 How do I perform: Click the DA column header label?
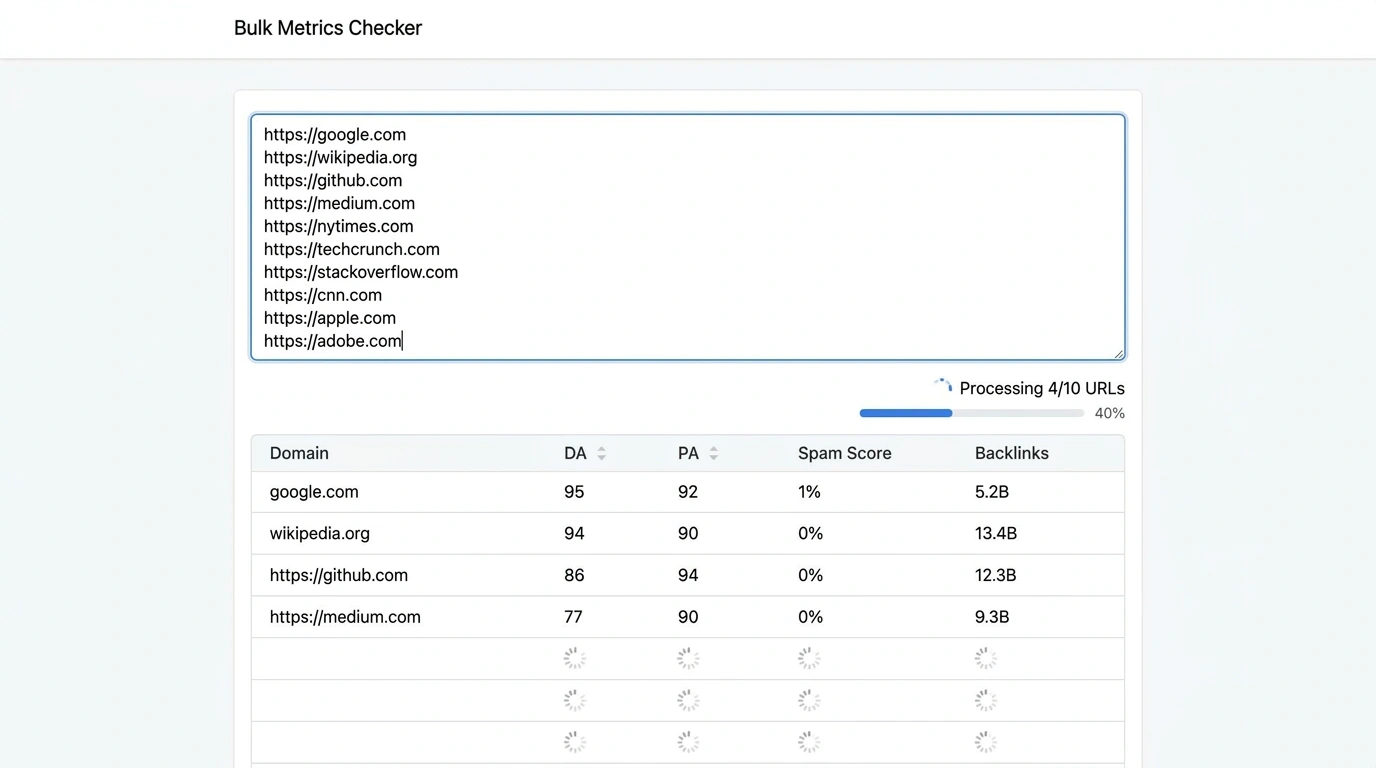[575, 453]
